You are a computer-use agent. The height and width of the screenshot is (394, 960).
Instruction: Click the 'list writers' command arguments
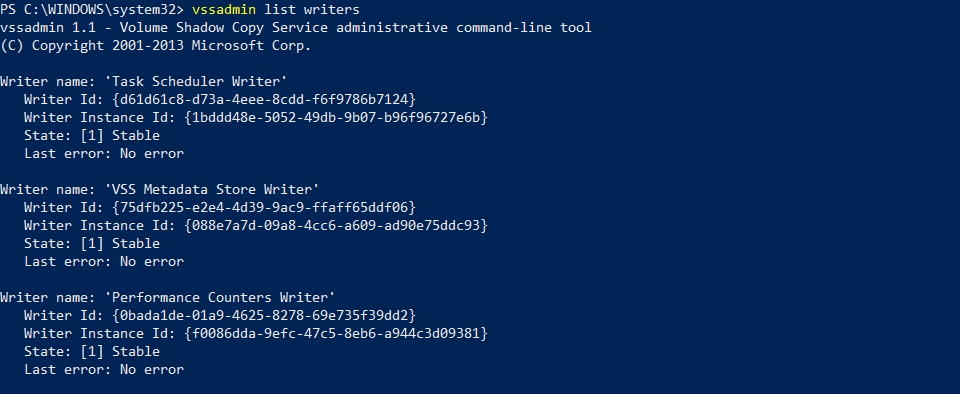point(312,10)
